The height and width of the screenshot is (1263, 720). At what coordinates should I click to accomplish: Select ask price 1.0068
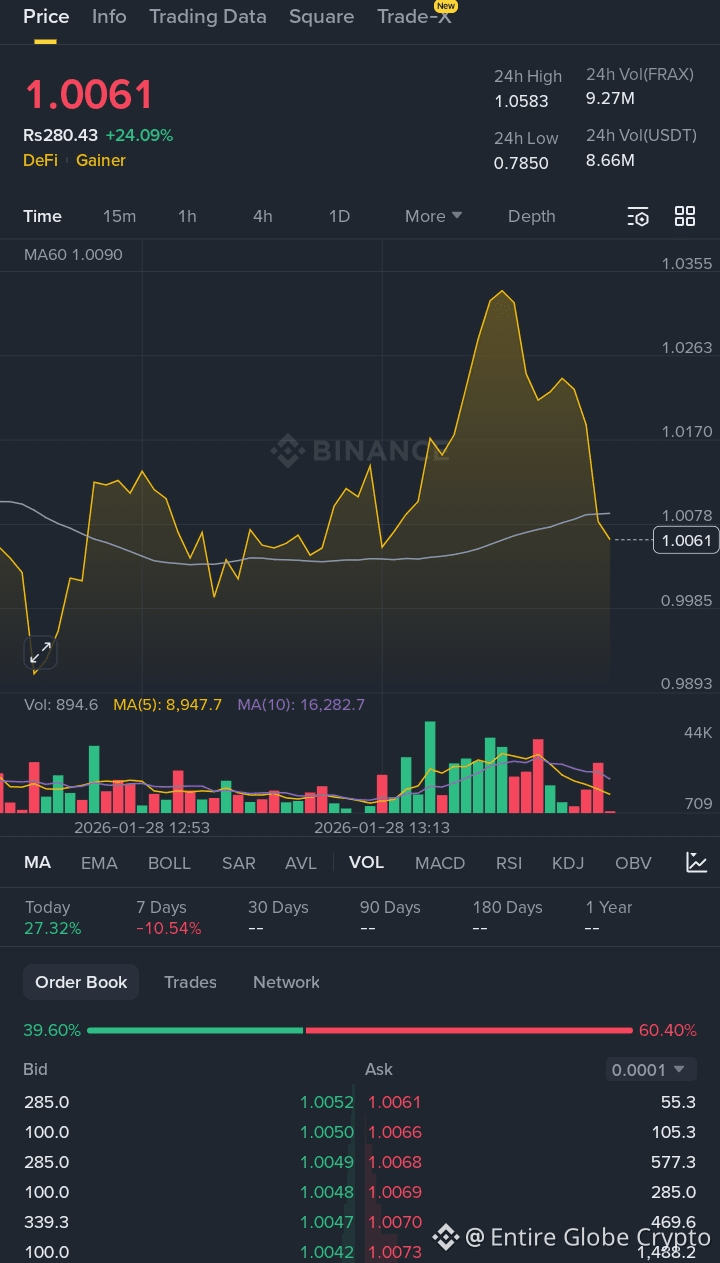[395, 1162]
